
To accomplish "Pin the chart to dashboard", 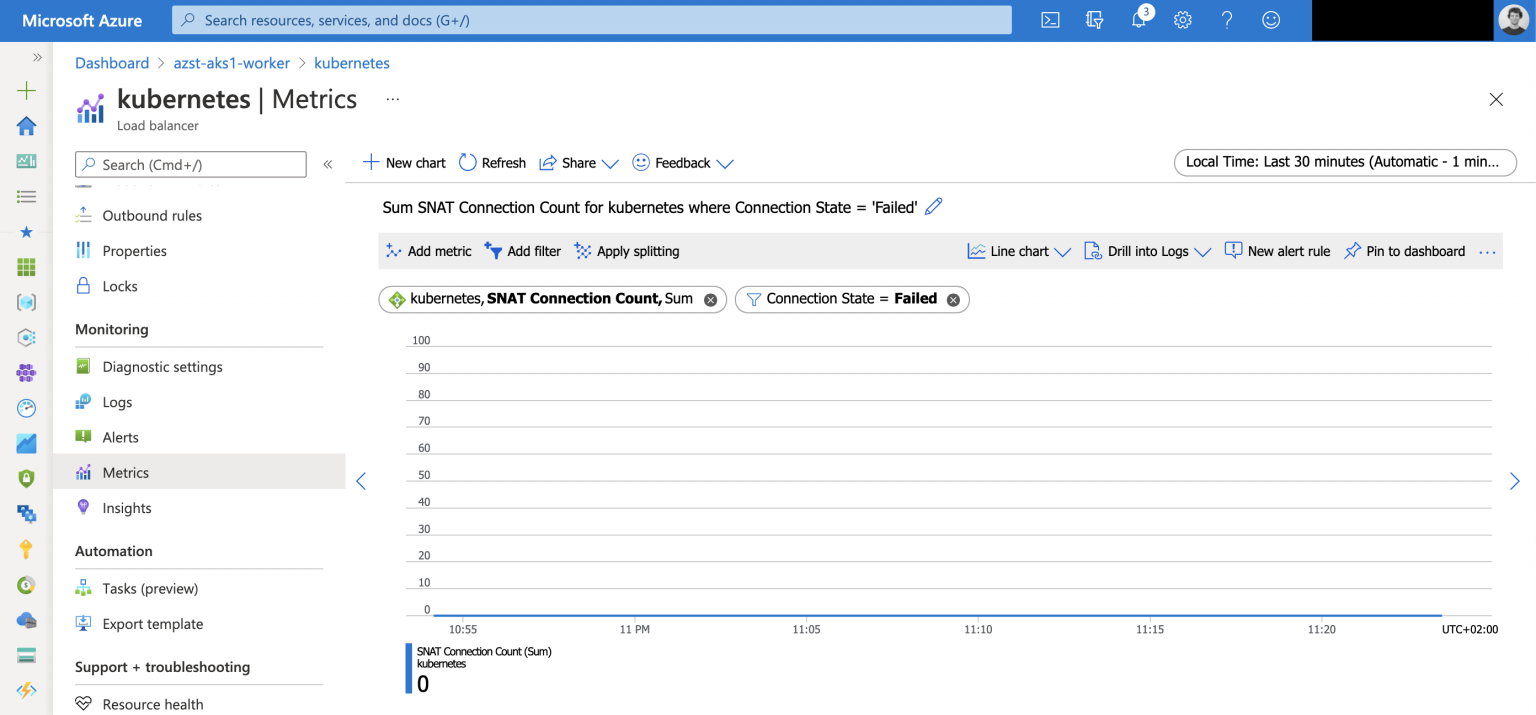I will pyautogui.click(x=1404, y=251).
